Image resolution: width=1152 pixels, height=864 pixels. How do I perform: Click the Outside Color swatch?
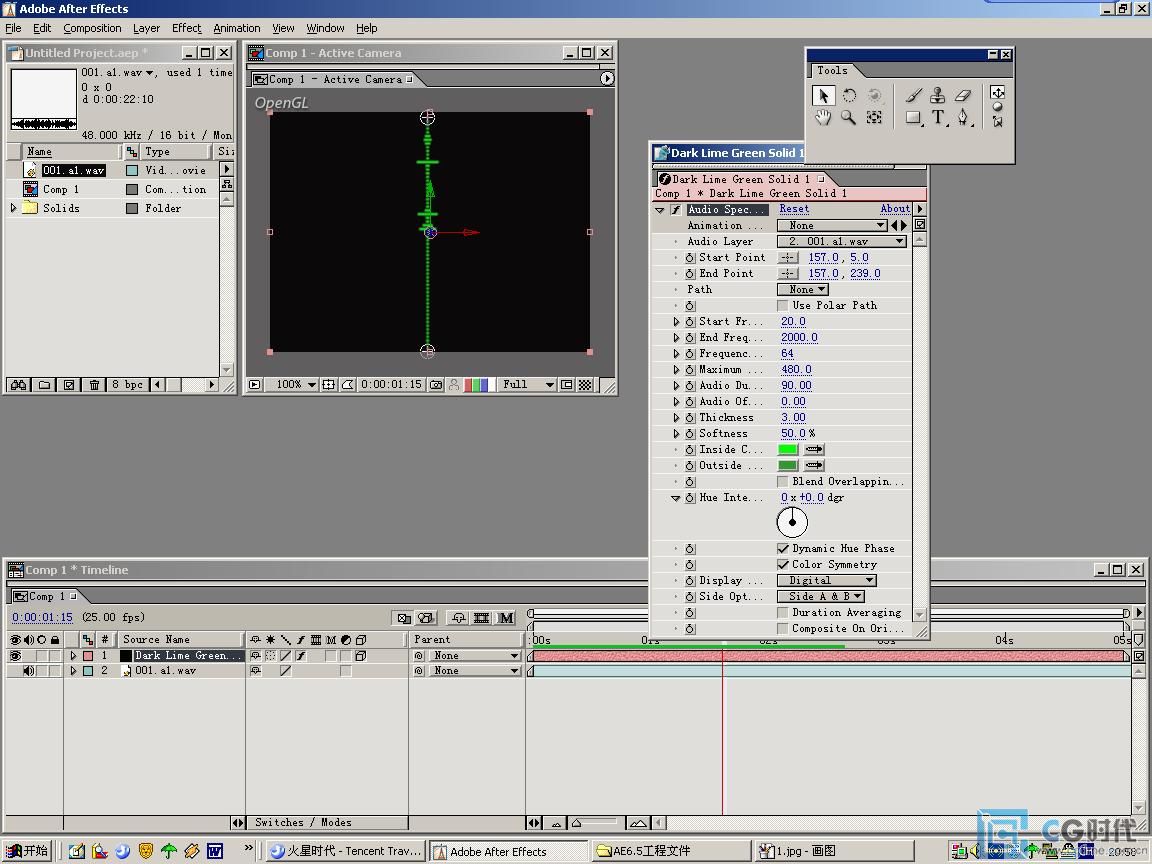[x=788, y=465]
